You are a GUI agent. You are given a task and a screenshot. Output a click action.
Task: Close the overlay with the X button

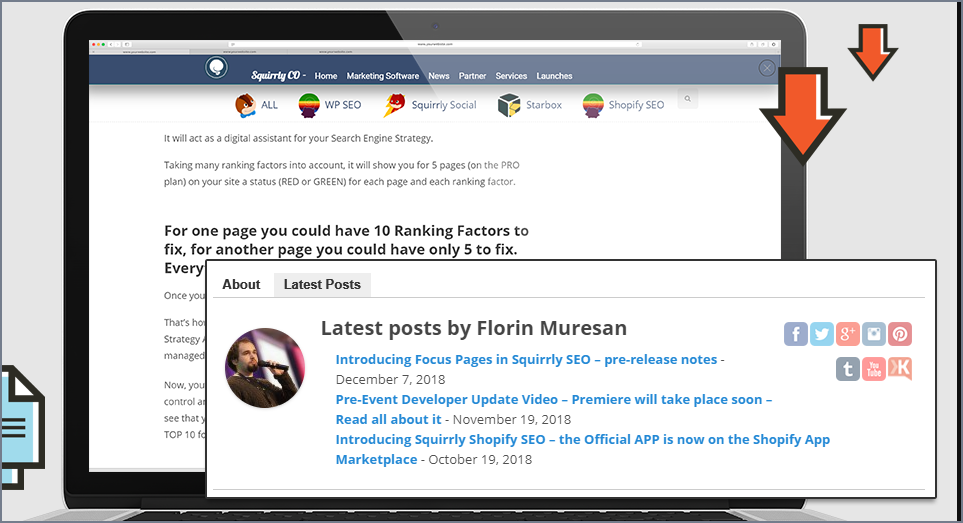(766, 68)
